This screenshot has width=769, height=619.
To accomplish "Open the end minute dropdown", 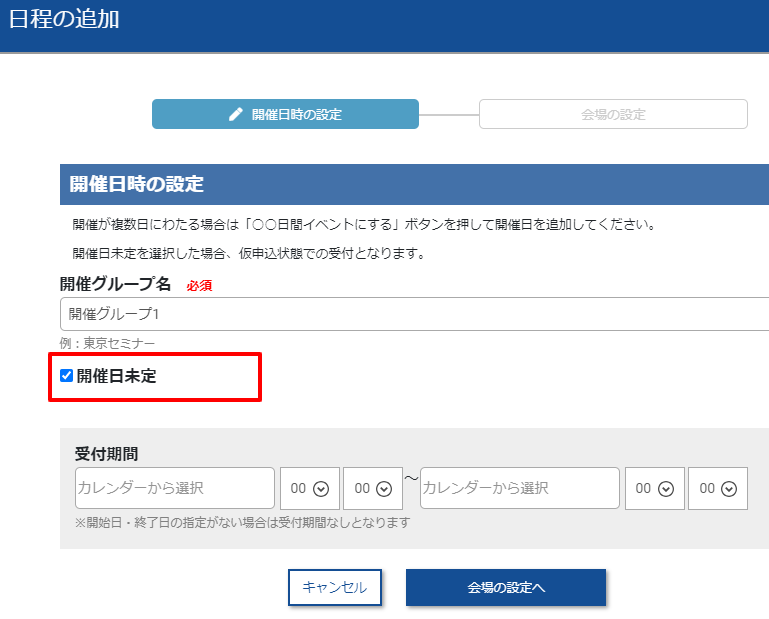I will (x=718, y=489).
